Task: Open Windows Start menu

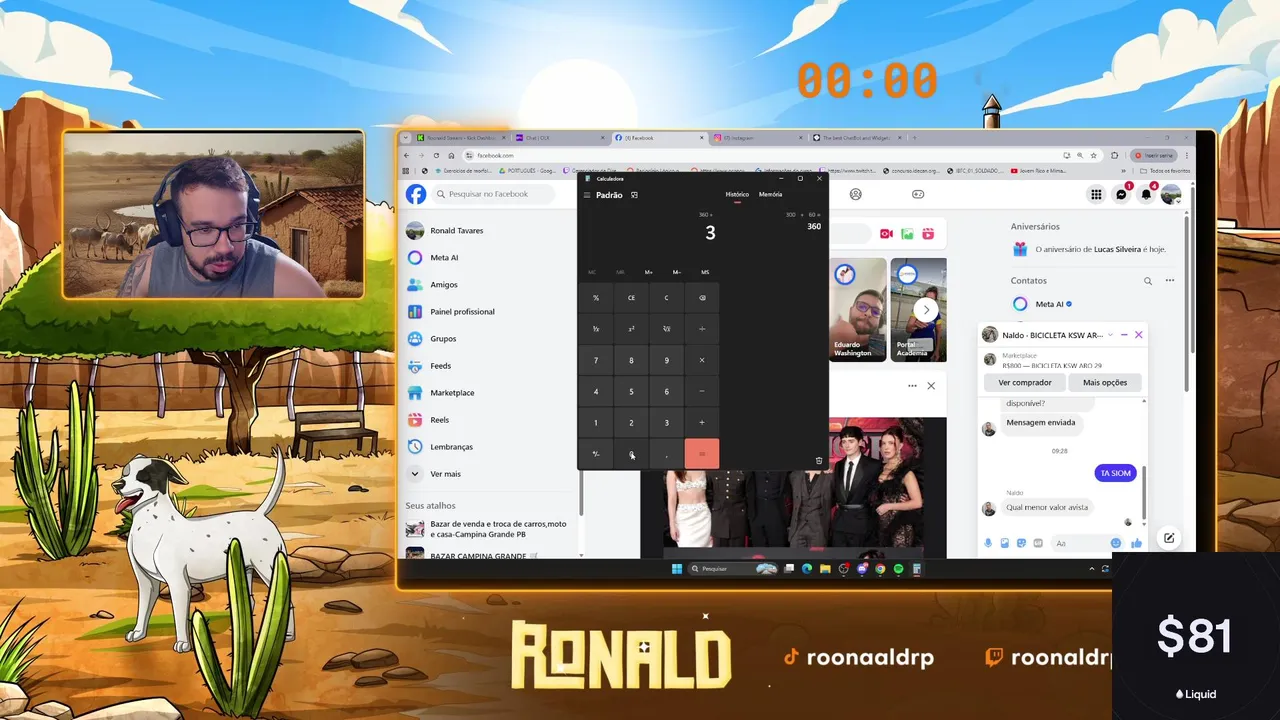Action: [677, 569]
